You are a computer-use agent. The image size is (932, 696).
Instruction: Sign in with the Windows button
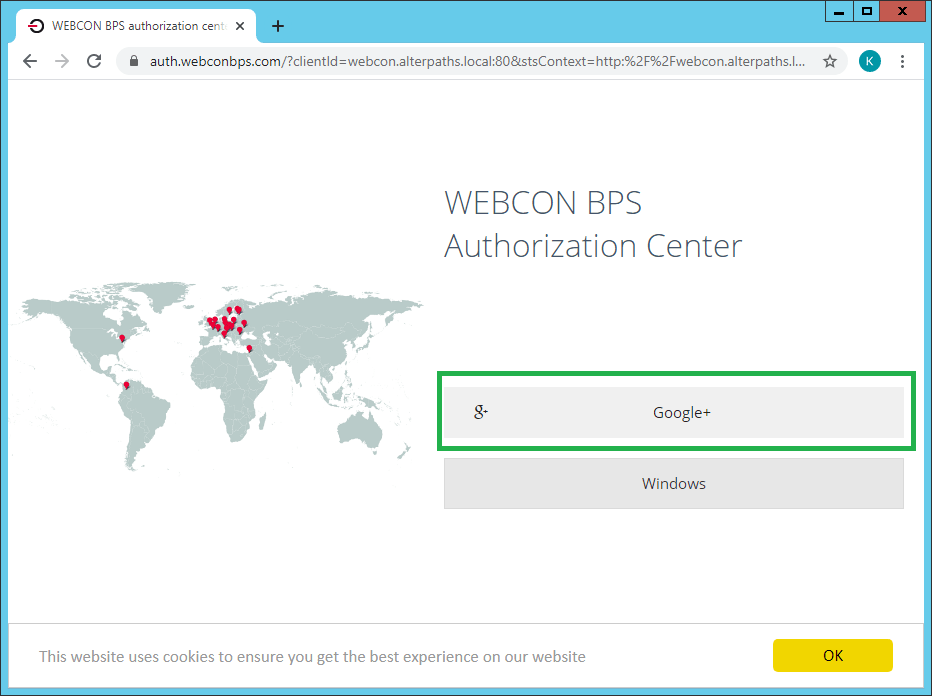673,483
